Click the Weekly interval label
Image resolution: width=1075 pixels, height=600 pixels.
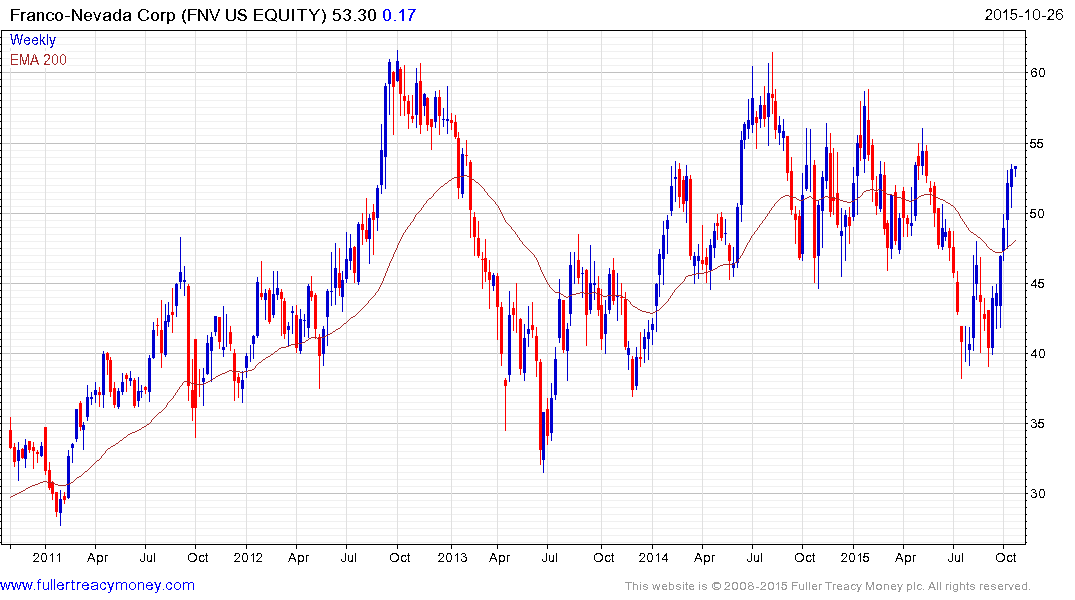tap(33, 40)
